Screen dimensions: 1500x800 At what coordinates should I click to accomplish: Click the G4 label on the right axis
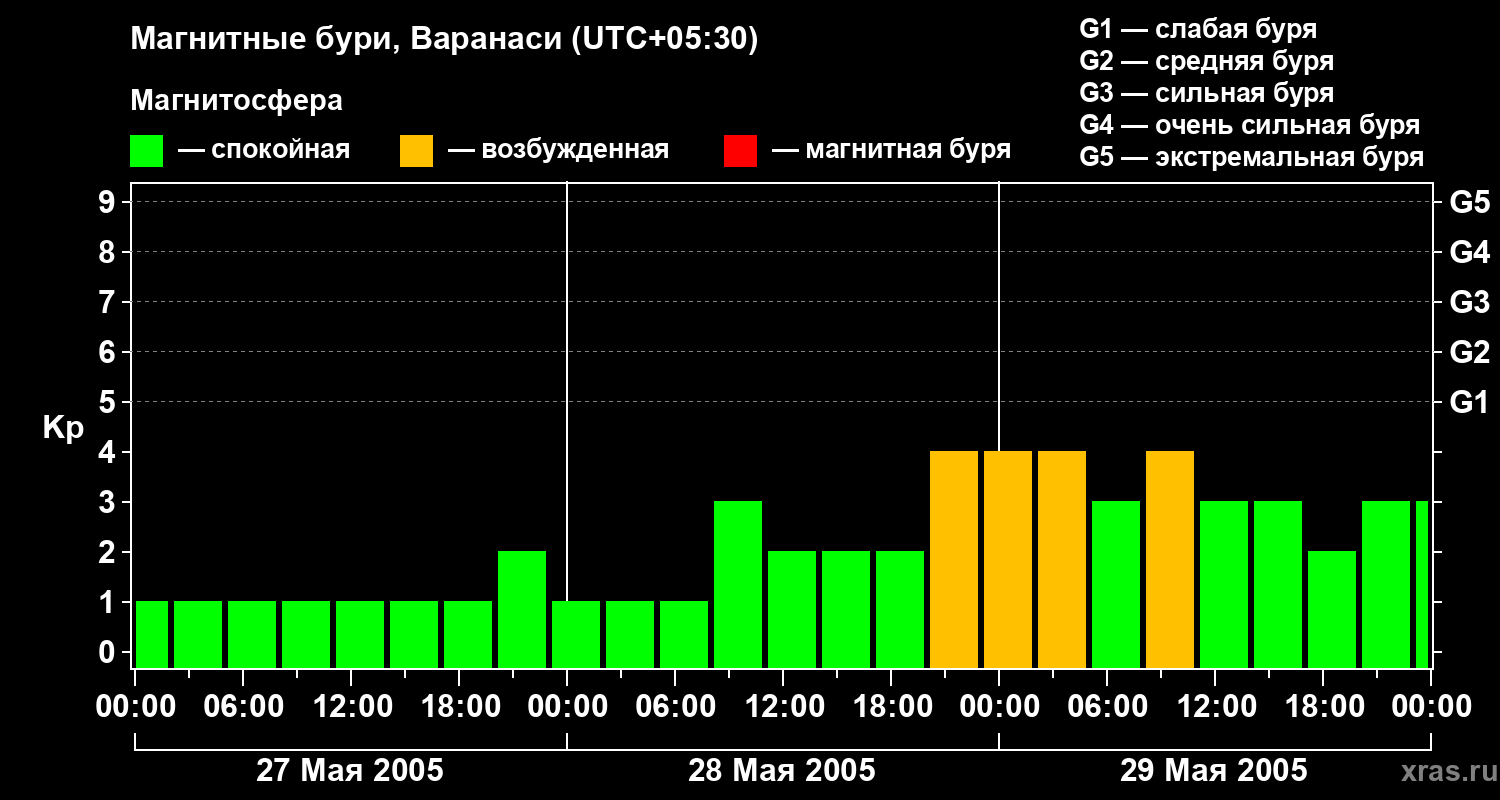1470,252
